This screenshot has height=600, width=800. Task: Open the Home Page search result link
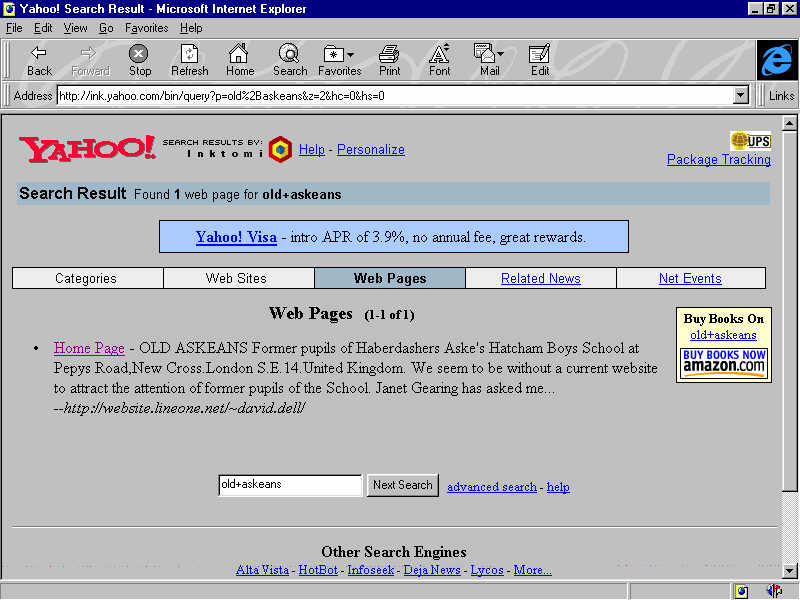pyautogui.click(x=89, y=348)
